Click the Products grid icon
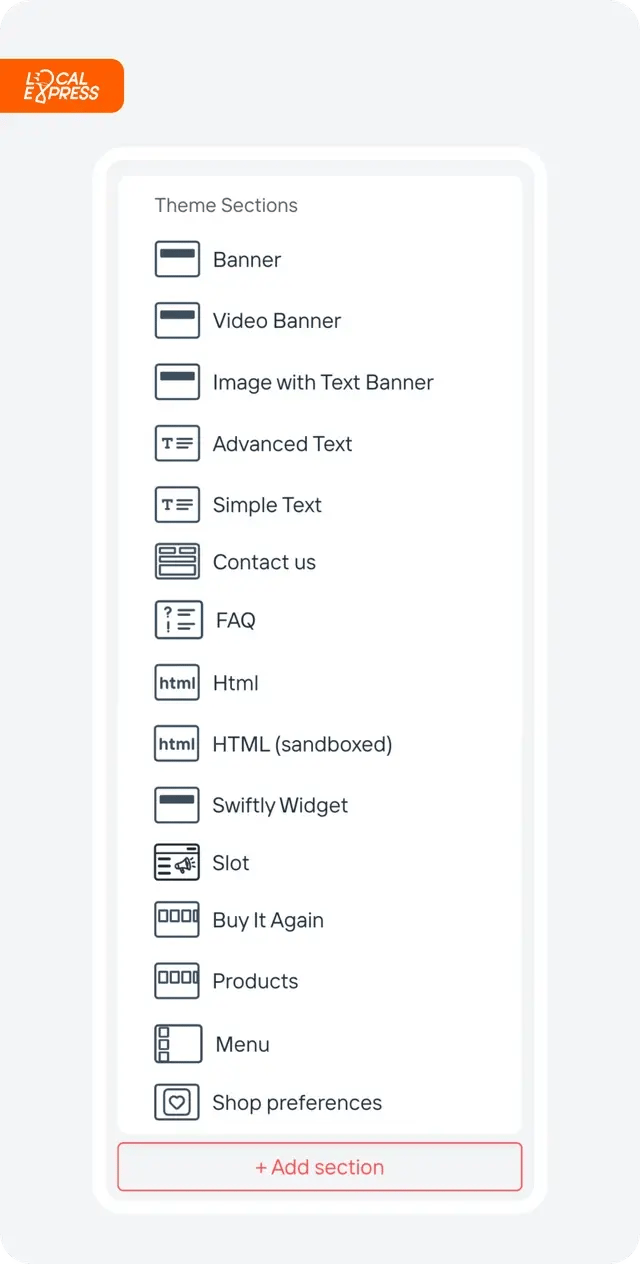The height and width of the screenshot is (1264, 640). pos(177,980)
